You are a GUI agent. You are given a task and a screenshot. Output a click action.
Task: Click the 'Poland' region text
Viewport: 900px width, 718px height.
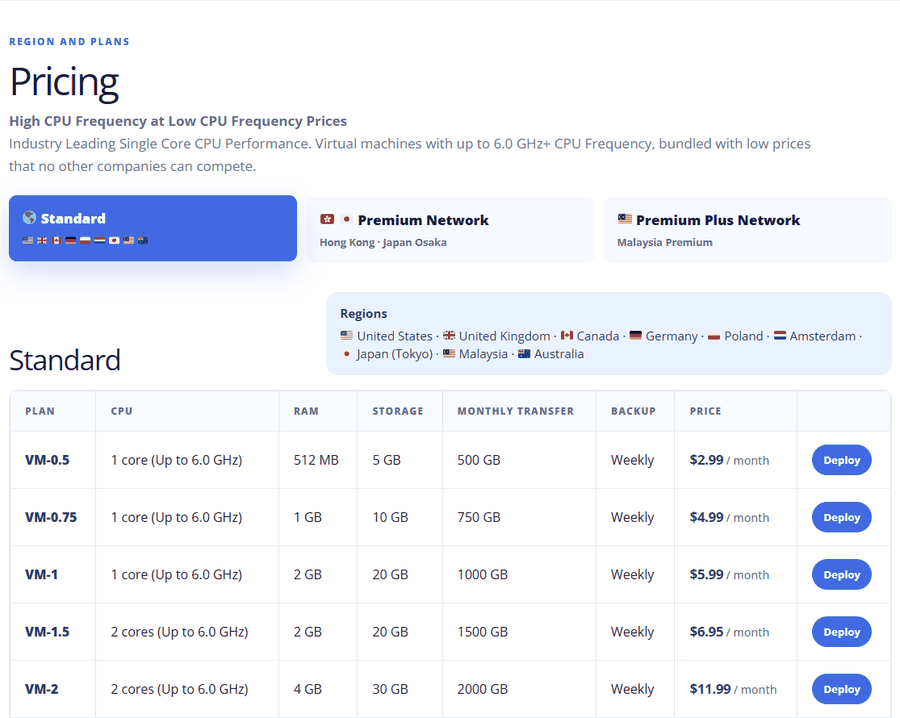pyautogui.click(x=743, y=336)
